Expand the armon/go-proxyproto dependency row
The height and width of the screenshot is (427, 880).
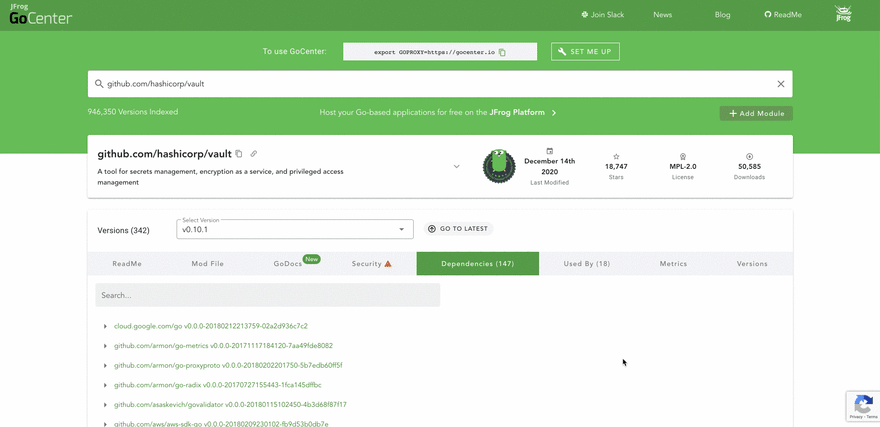(105, 365)
